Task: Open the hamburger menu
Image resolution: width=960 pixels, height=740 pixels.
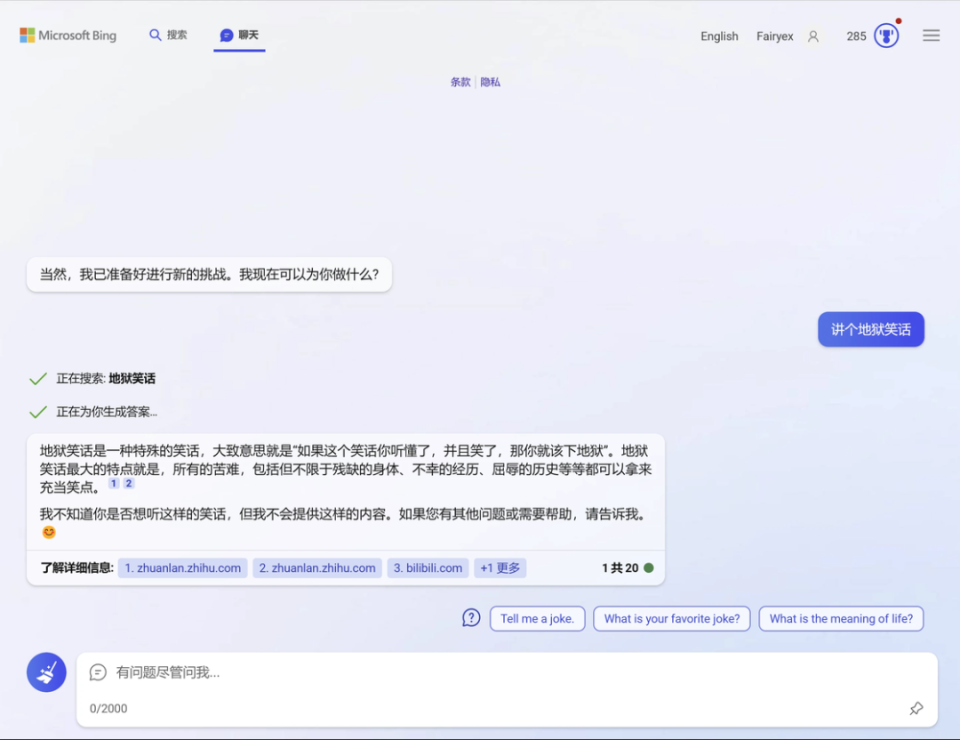Action: (x=931, y=35)
